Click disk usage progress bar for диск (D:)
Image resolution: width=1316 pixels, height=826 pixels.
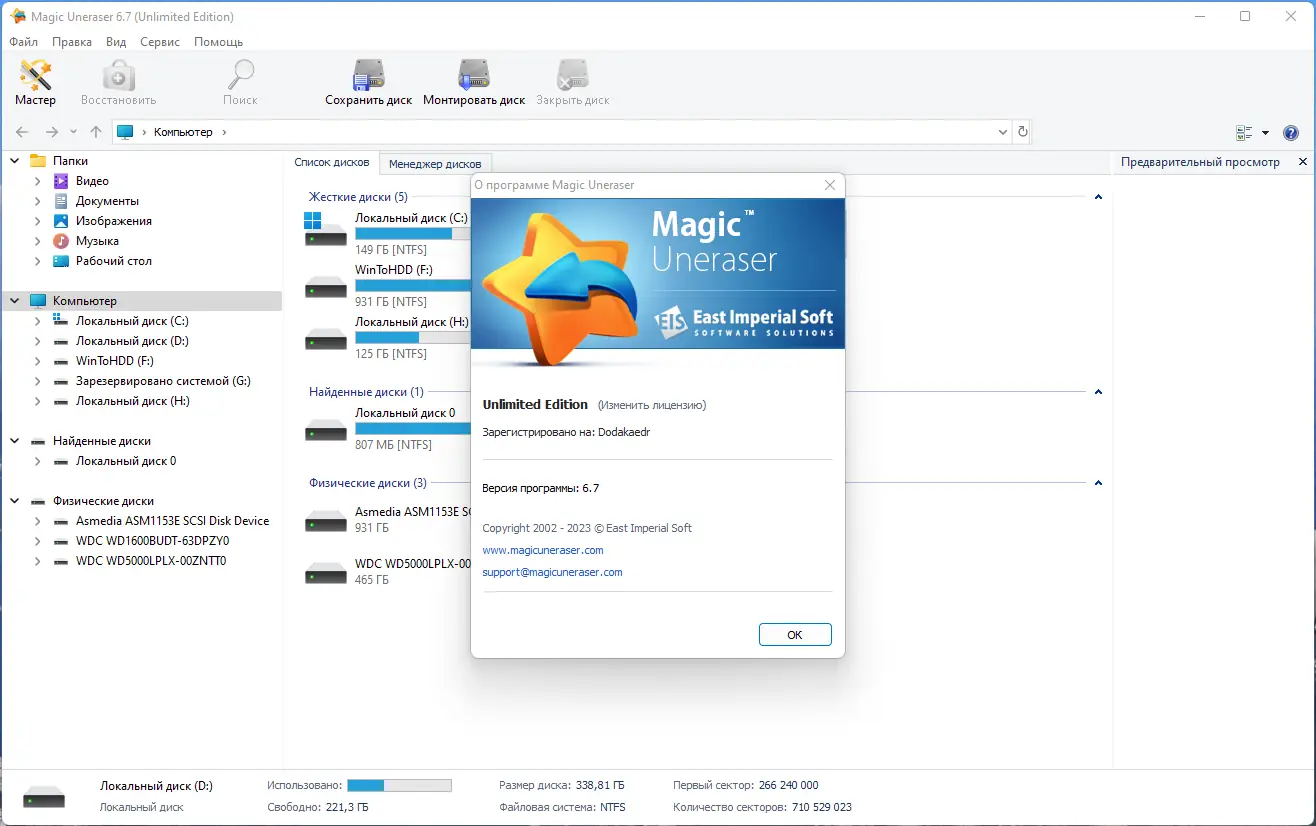click(x=400, y=785)
